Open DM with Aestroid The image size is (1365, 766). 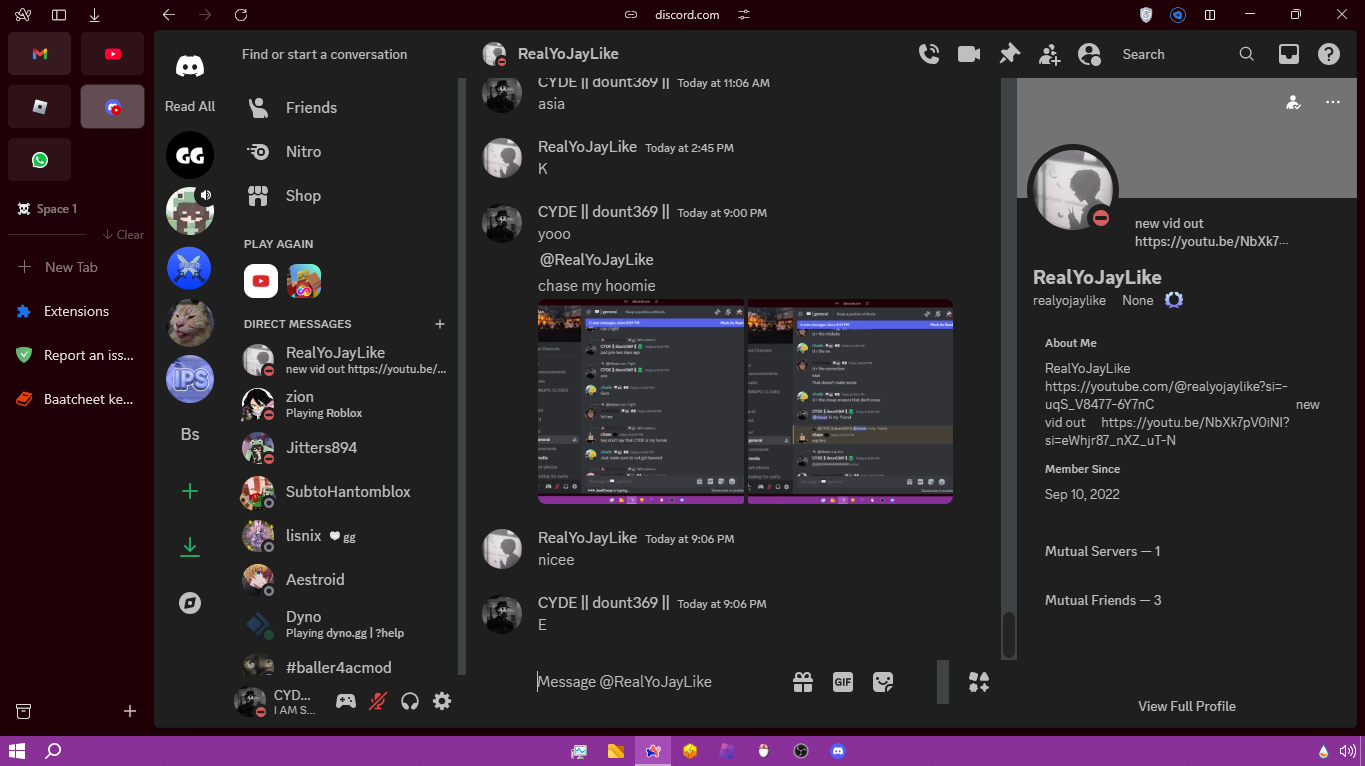click(347, 580)
